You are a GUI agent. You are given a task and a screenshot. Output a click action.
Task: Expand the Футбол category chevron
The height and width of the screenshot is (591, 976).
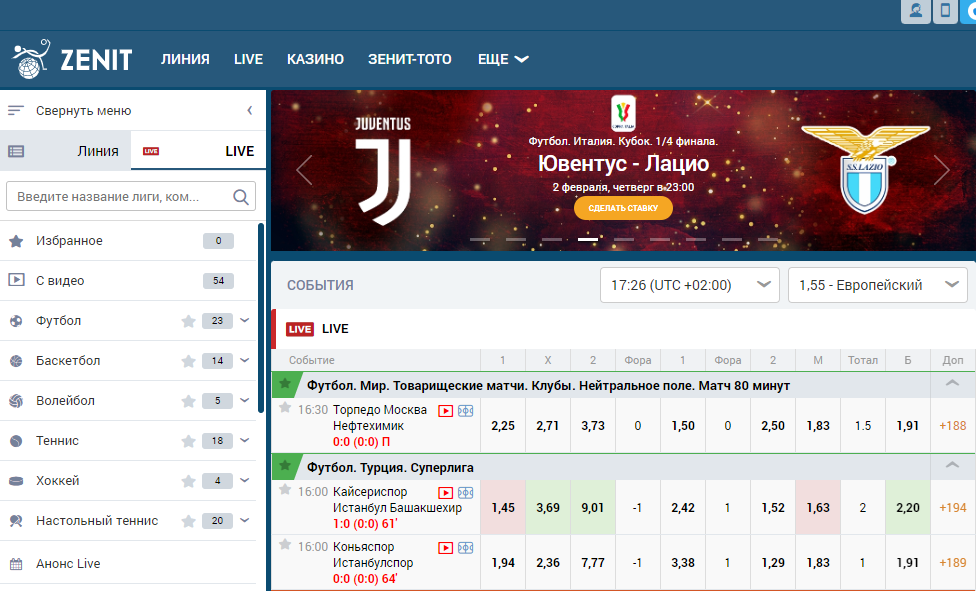(245, 320)
